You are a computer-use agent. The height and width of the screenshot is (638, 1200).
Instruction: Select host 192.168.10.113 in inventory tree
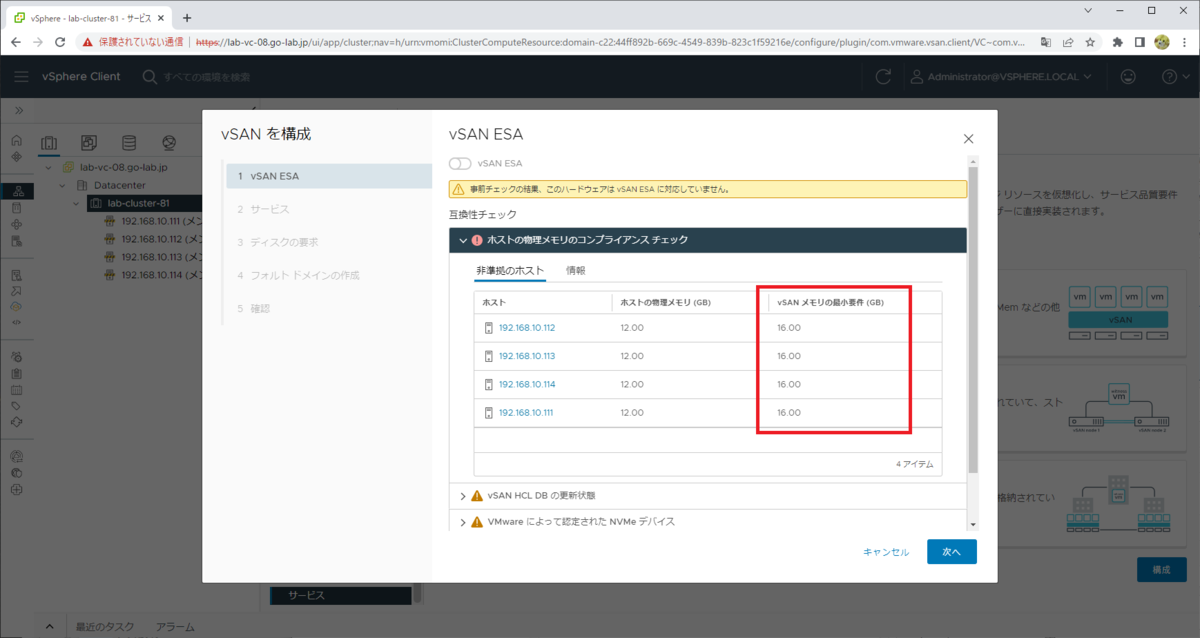pyautogui.click(x=153, y=257)
